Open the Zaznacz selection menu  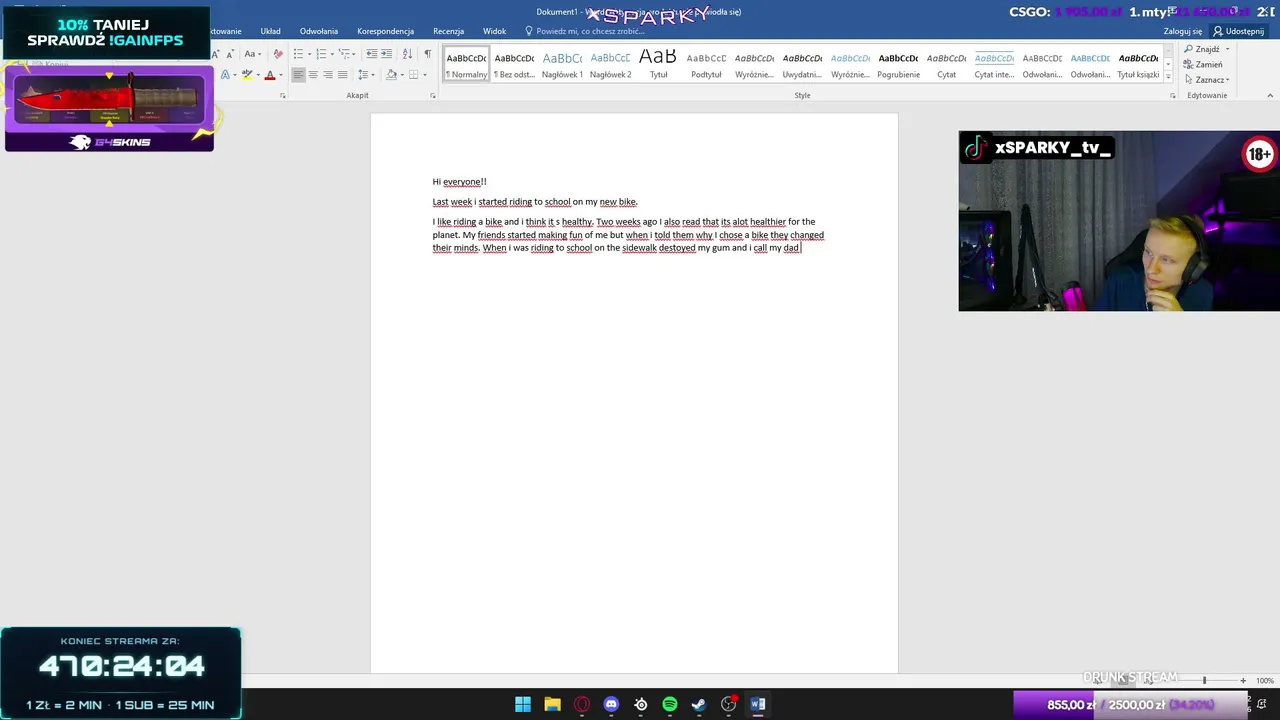pyautogui.click(x=1206, y=80)
